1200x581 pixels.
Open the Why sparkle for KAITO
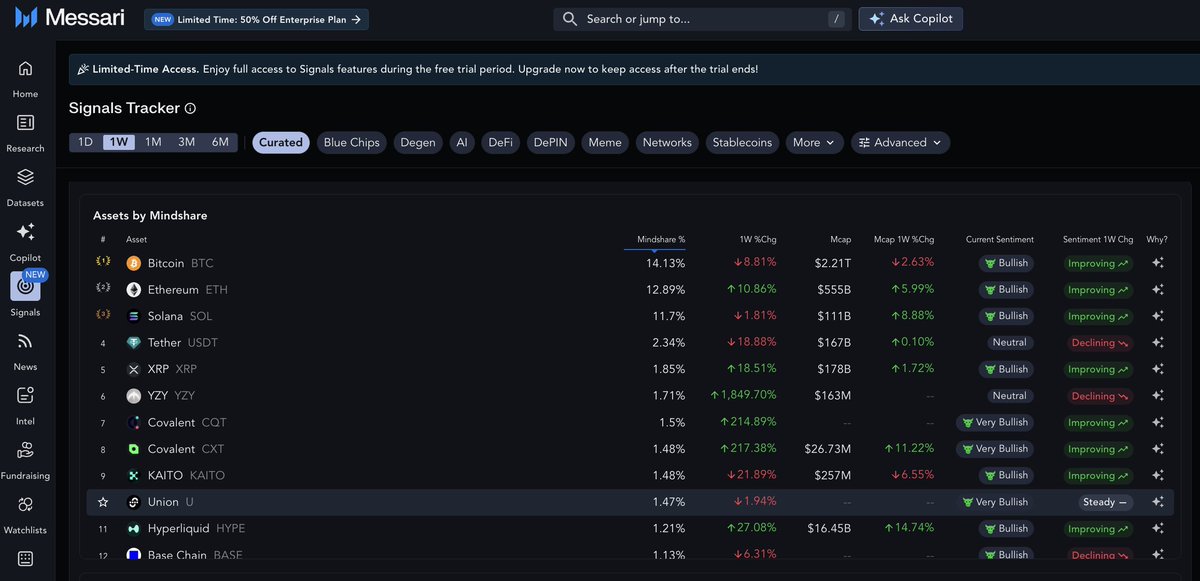click(x=1157, y=475)
